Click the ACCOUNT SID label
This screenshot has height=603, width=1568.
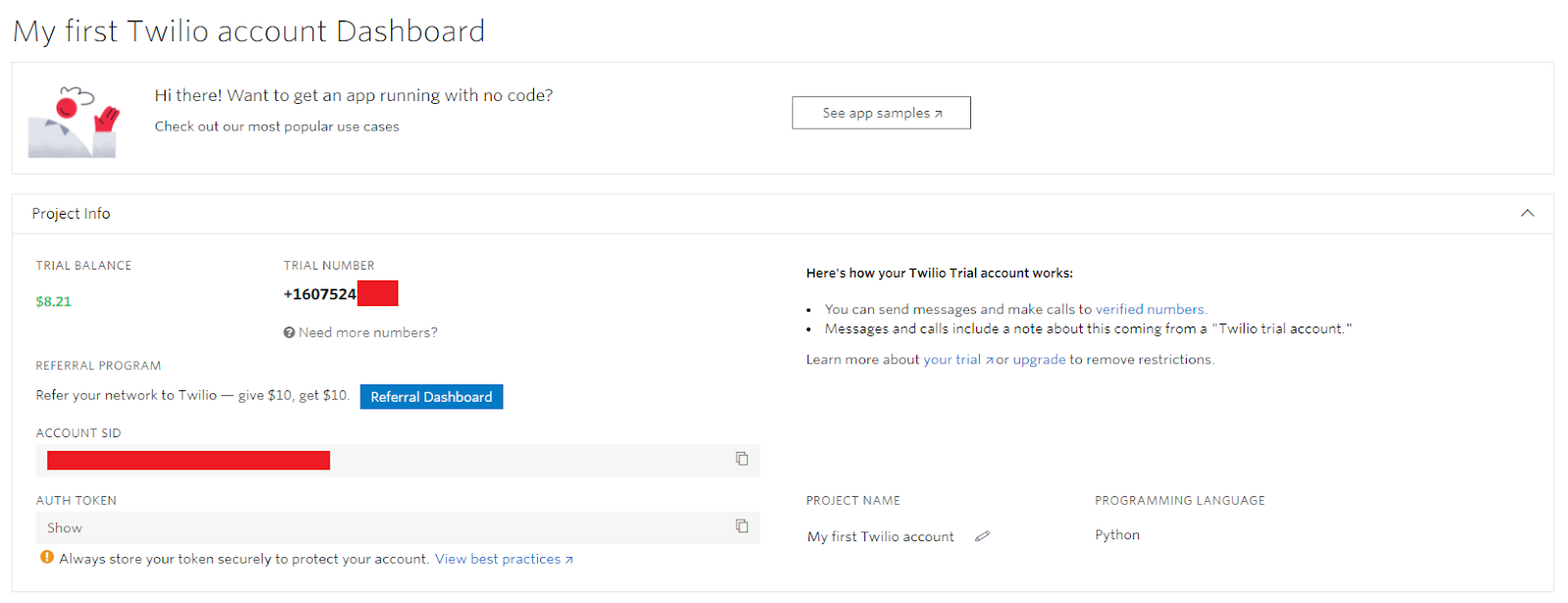pos(78,433)
